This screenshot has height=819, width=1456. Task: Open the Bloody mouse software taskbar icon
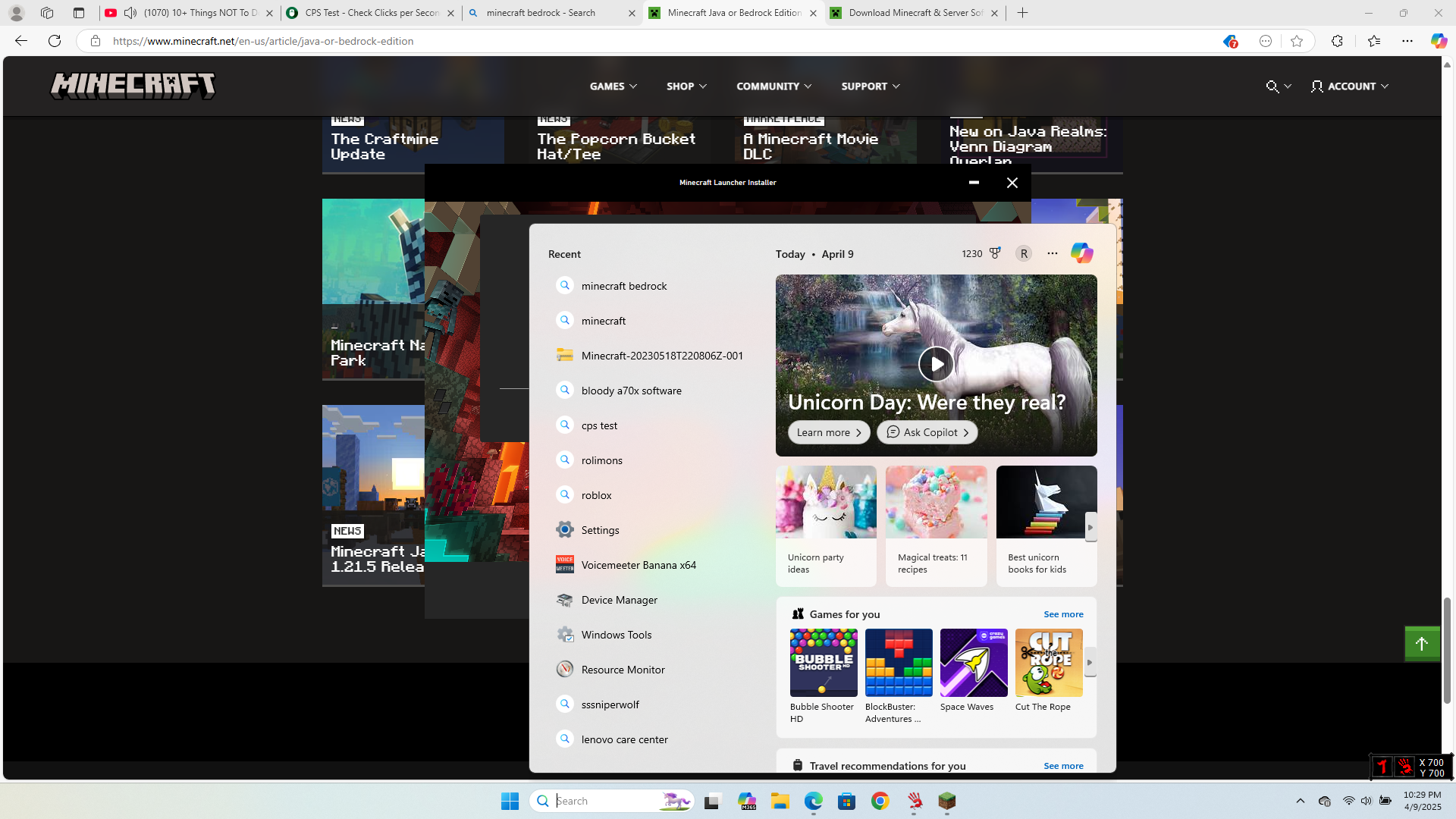(914, 801)
